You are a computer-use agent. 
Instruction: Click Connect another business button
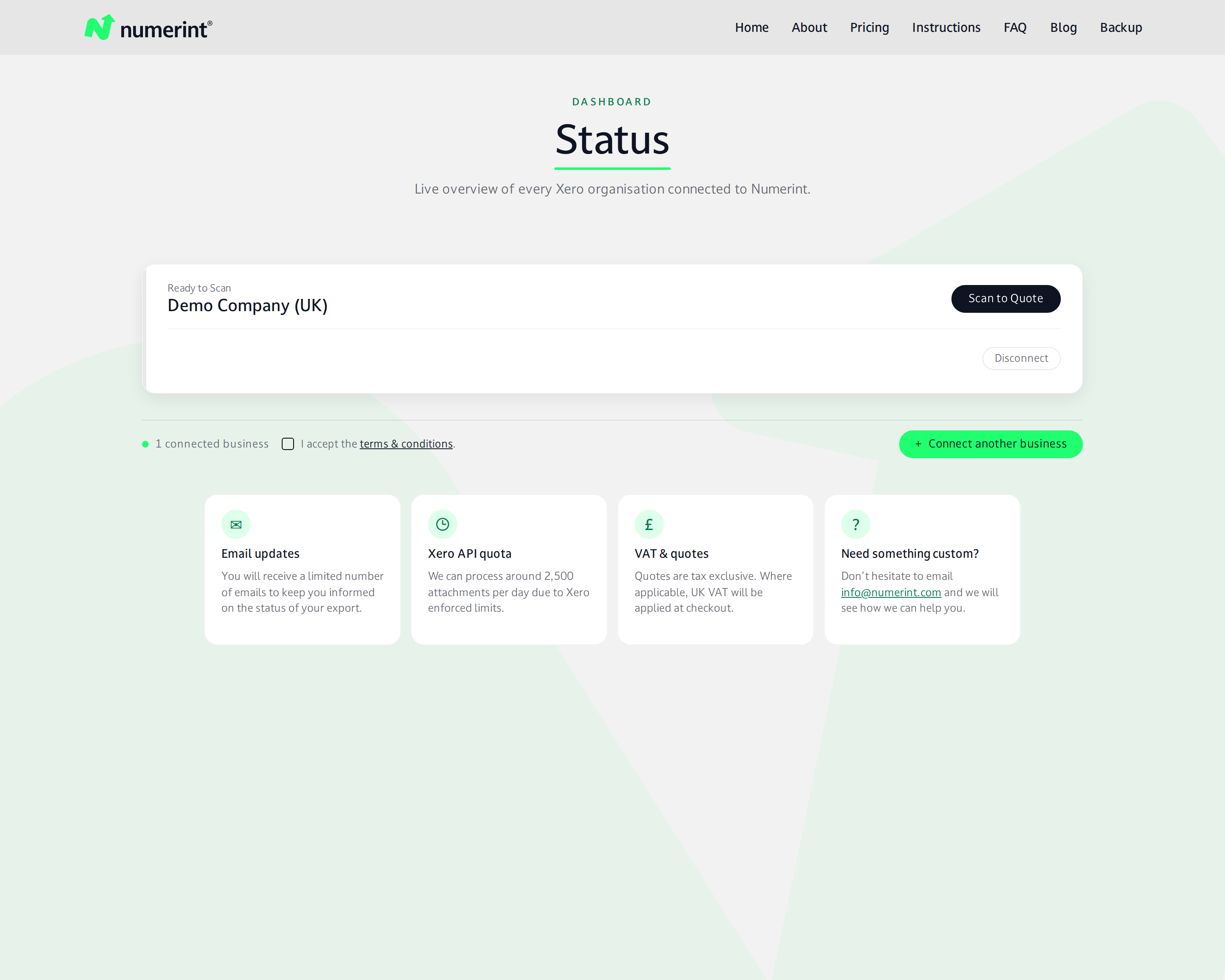(990, 444)
